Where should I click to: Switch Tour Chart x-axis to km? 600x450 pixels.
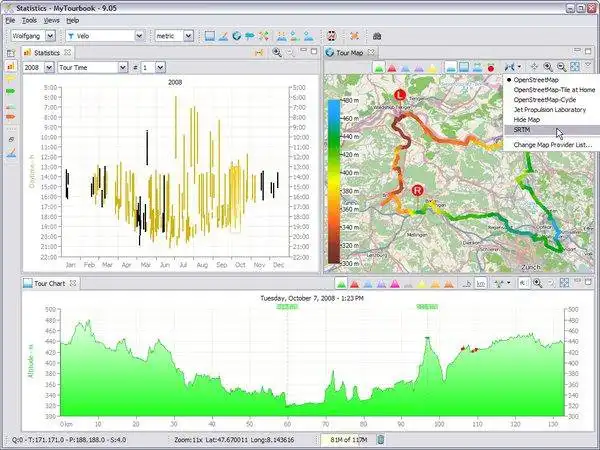pos(481,284)
